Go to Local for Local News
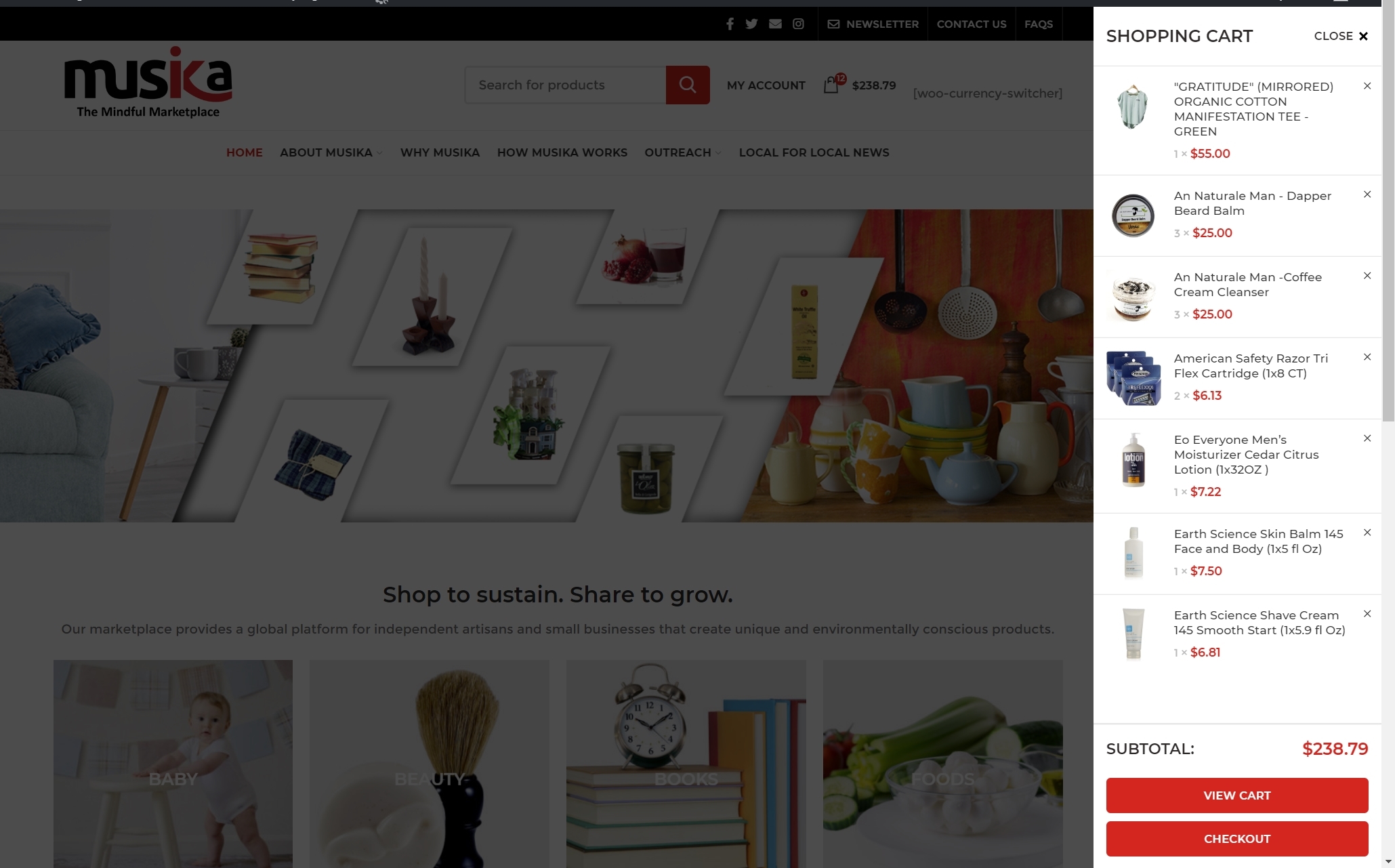 (x=814, y=152)
